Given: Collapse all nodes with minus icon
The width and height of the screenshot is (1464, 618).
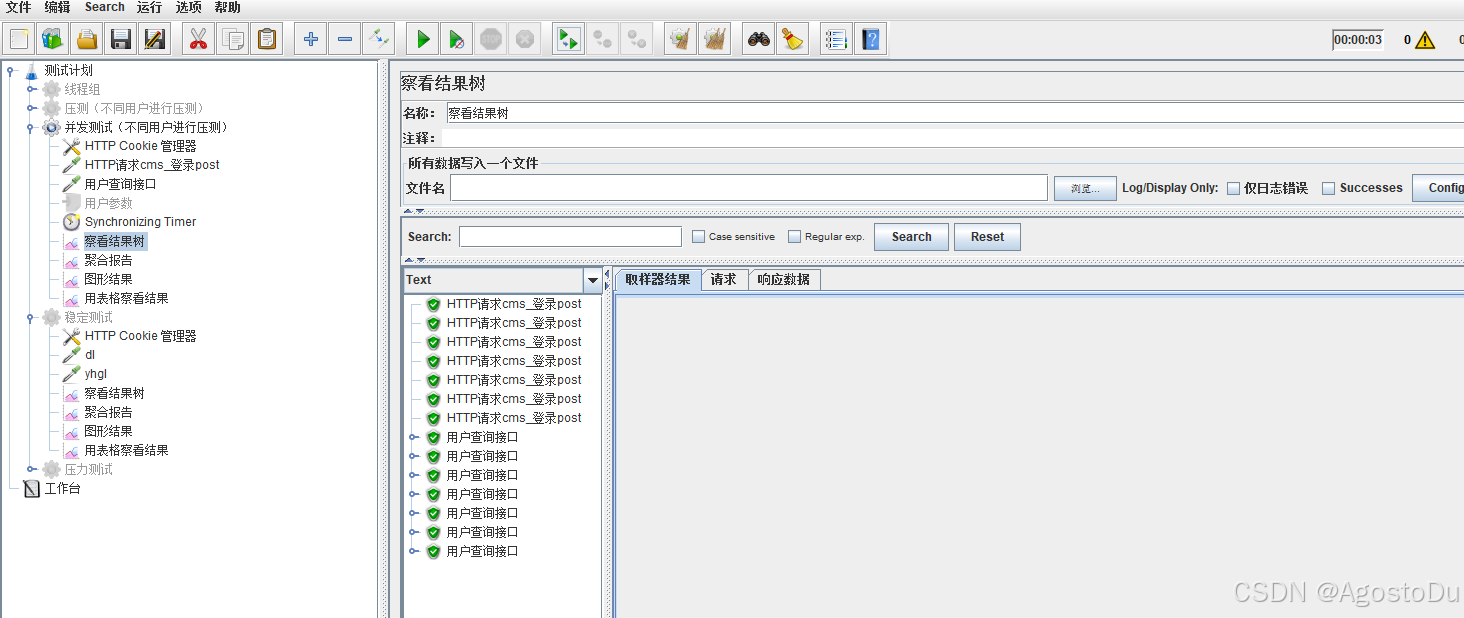Looking at the screenshot, I should click(345, 39).
